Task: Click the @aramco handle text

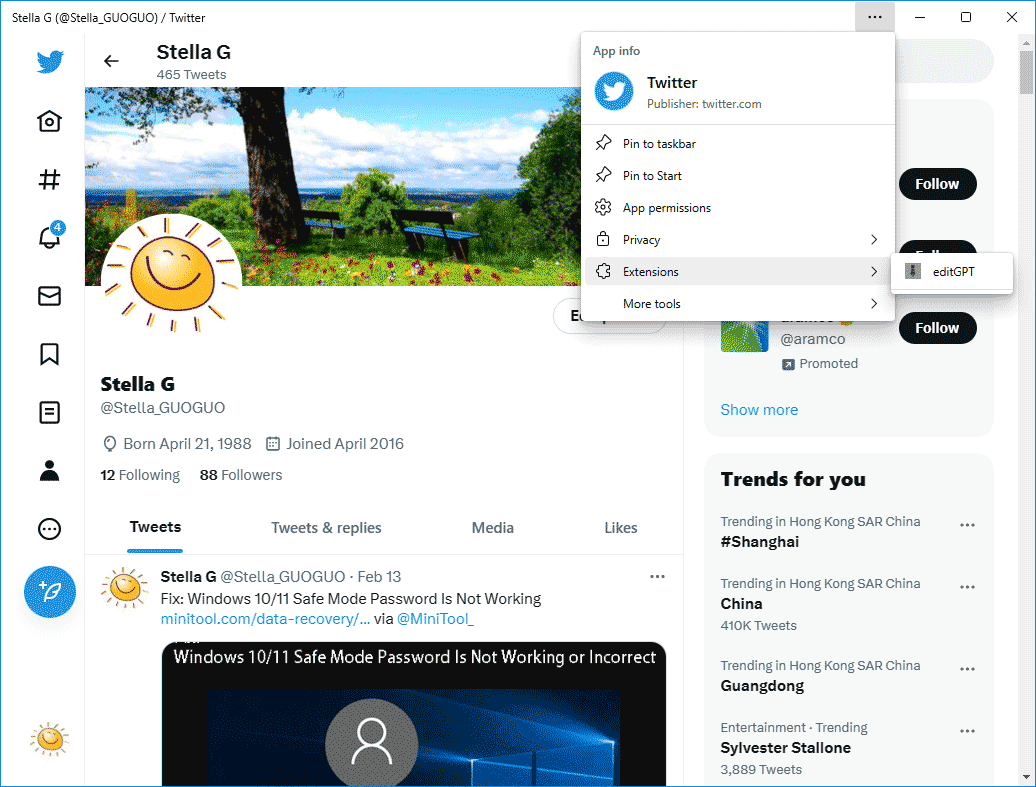Action: point(813,339)
